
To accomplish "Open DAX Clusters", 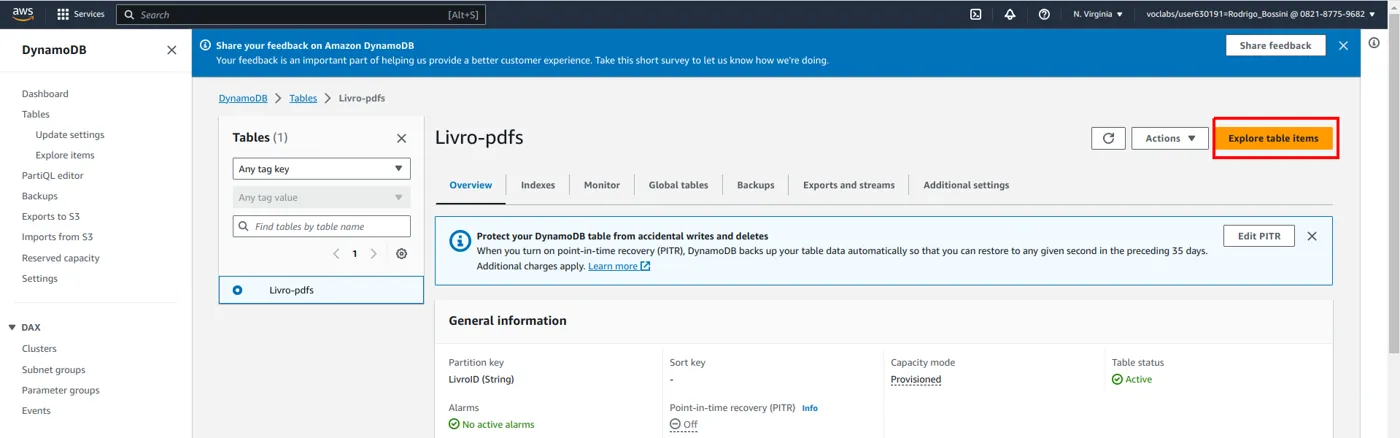I will pos(39,349).
